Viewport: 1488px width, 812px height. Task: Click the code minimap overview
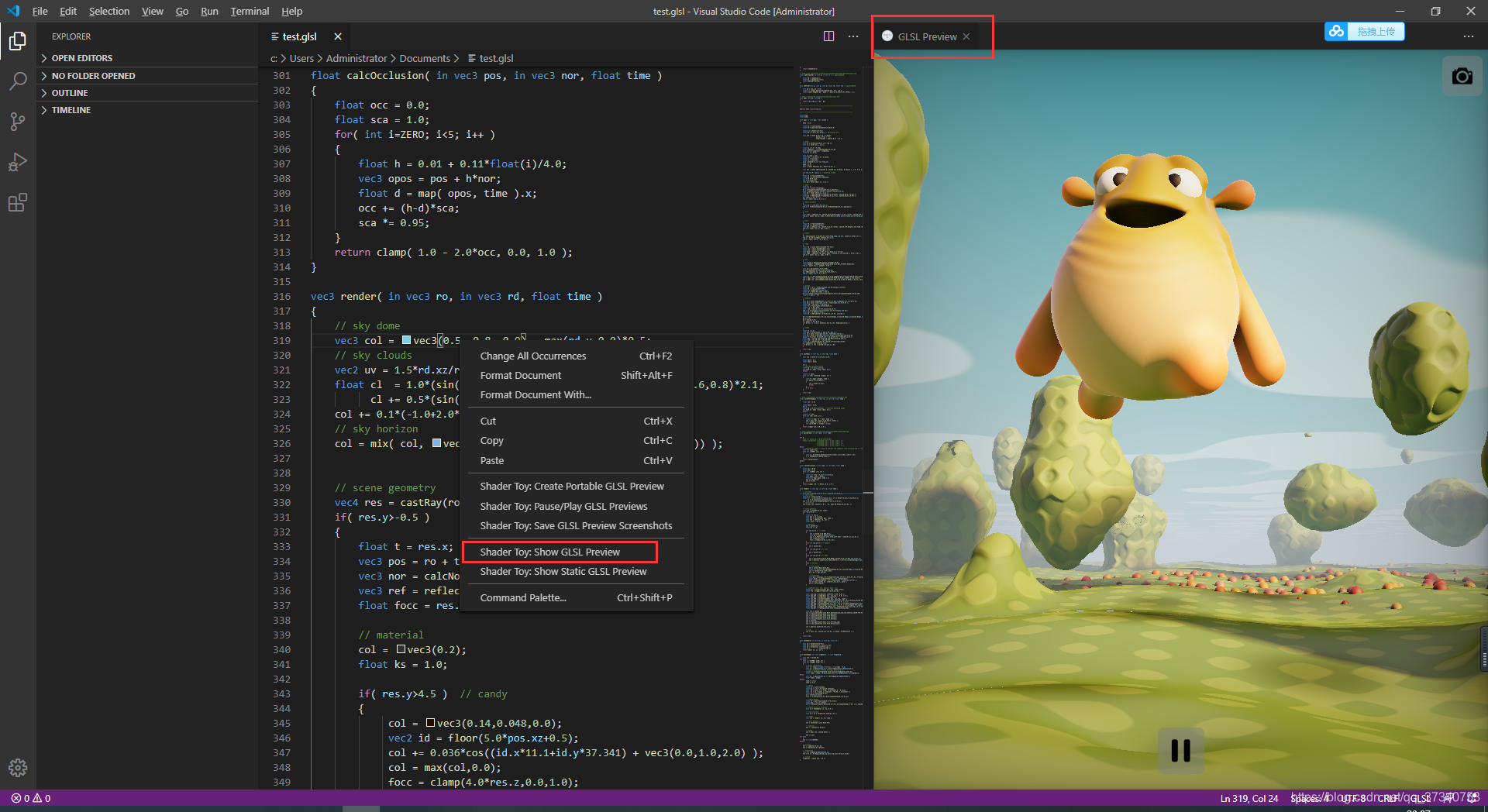pos(832,426)
